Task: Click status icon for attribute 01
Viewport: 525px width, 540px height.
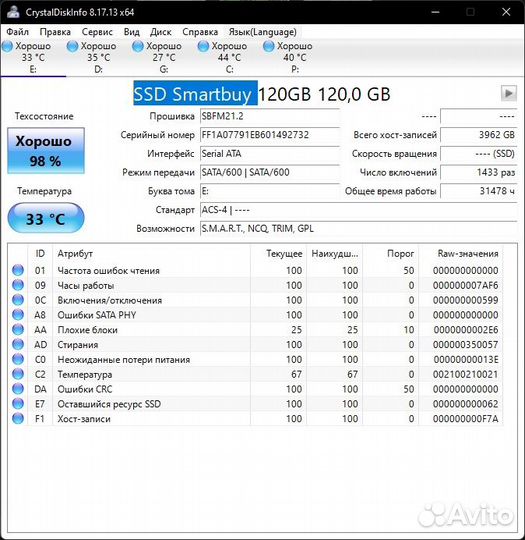Action: 18,270
